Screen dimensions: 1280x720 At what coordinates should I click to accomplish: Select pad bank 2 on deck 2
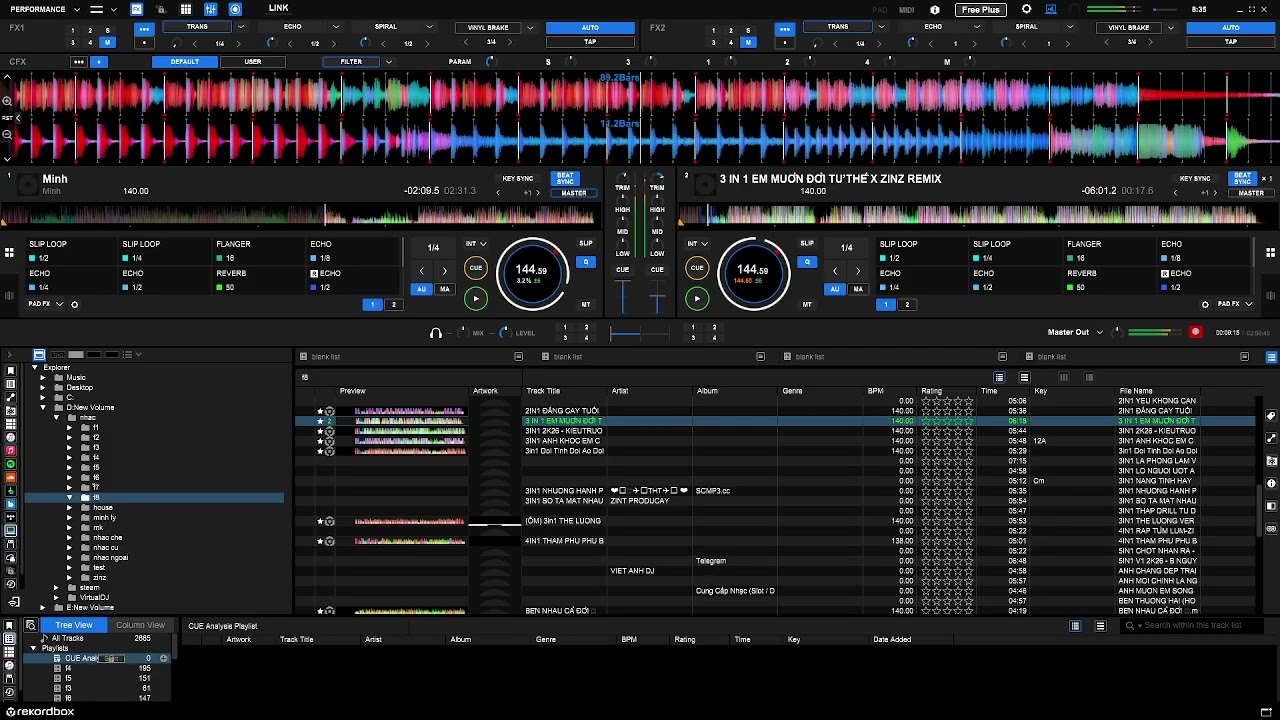click(x=907, y=304)
